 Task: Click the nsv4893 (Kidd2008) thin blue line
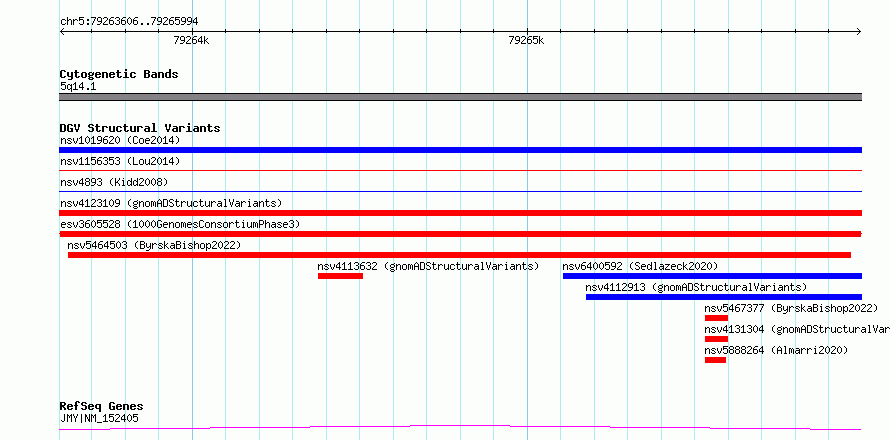tap(460, 191)
